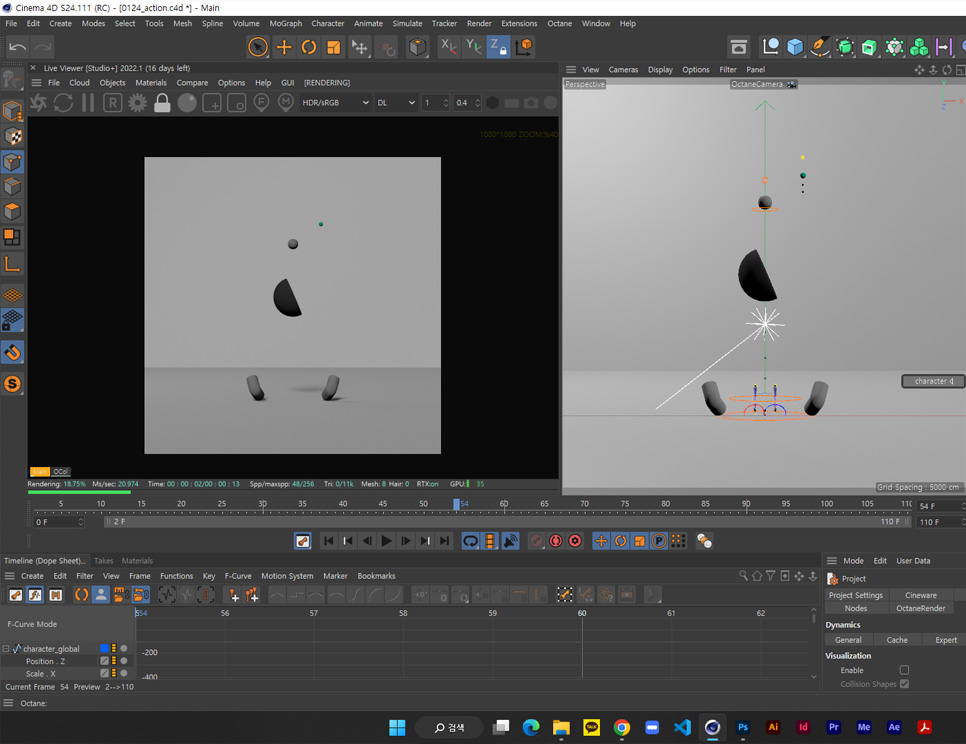Play the animation forward
The width and height of the screenshot is (966, 744).
386,541
